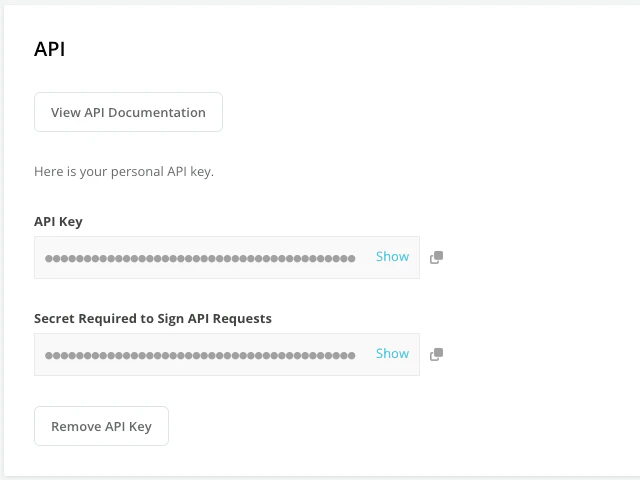The height and width of the screenshot is (480, 640).
Task: Copy the API Key to clipboard
Action: tap(436, 258)
